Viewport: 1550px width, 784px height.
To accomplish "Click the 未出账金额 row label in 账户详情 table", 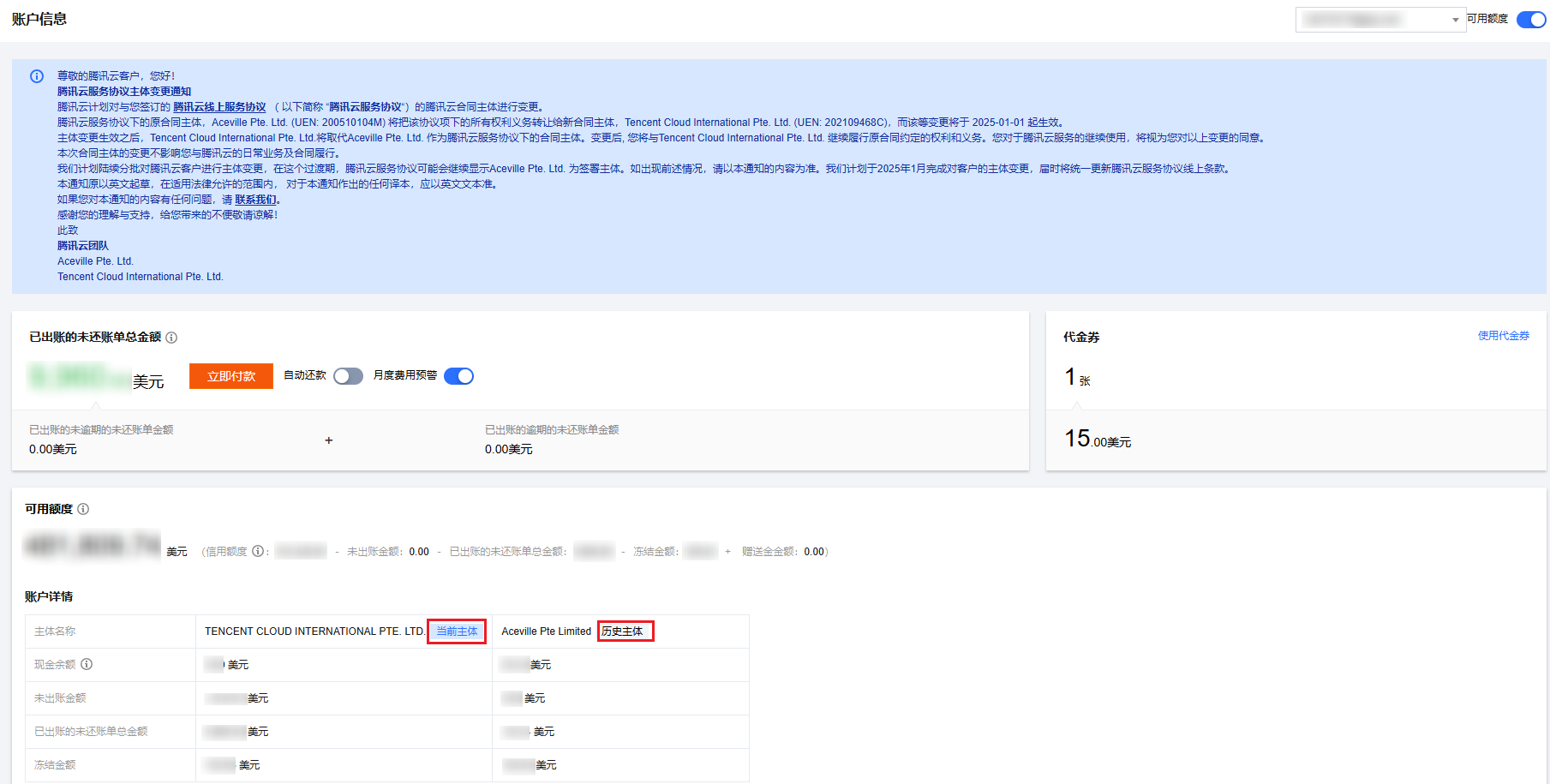I will pos(60,698).
